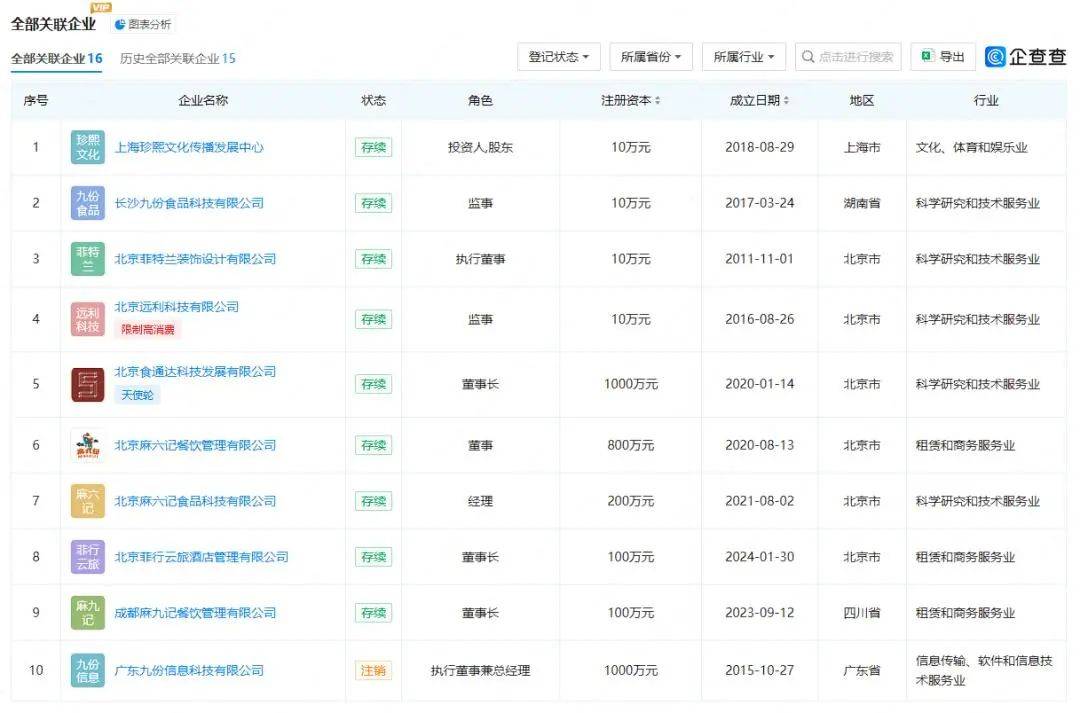Click the 注销 status badge in row 10

coord(373,671)
